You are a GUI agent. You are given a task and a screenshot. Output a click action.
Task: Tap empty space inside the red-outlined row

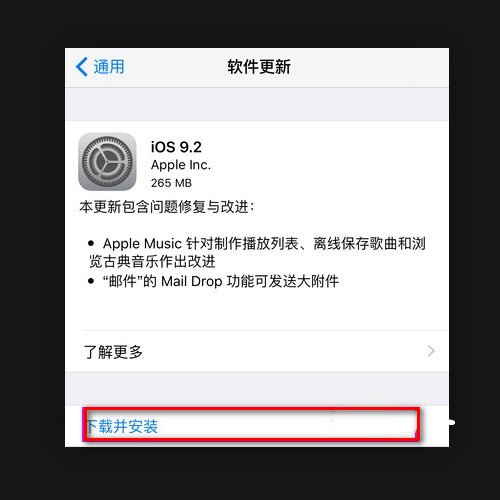coord(287,425)
